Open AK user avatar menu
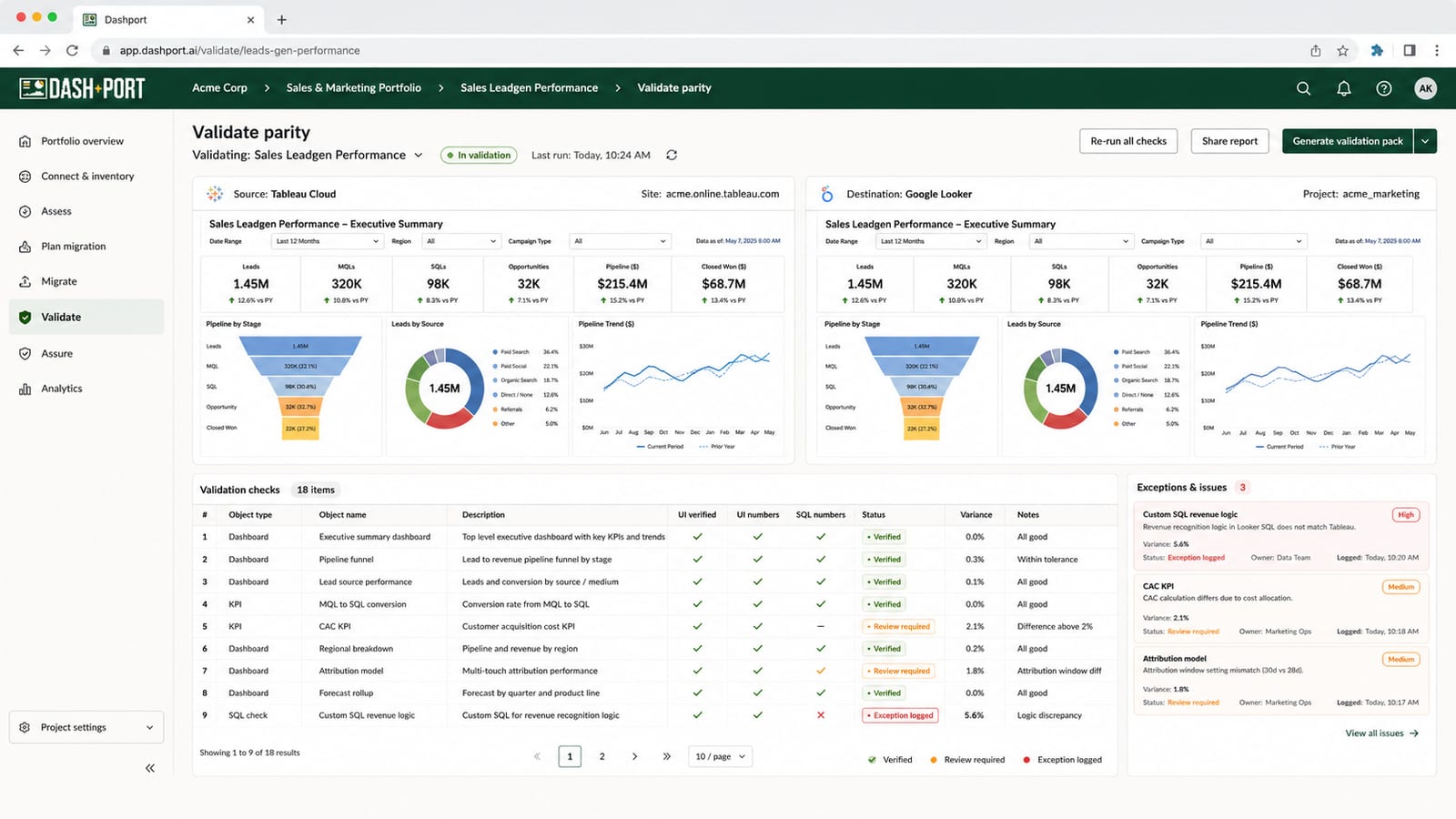The image size is (1456, 819). 1426,88
